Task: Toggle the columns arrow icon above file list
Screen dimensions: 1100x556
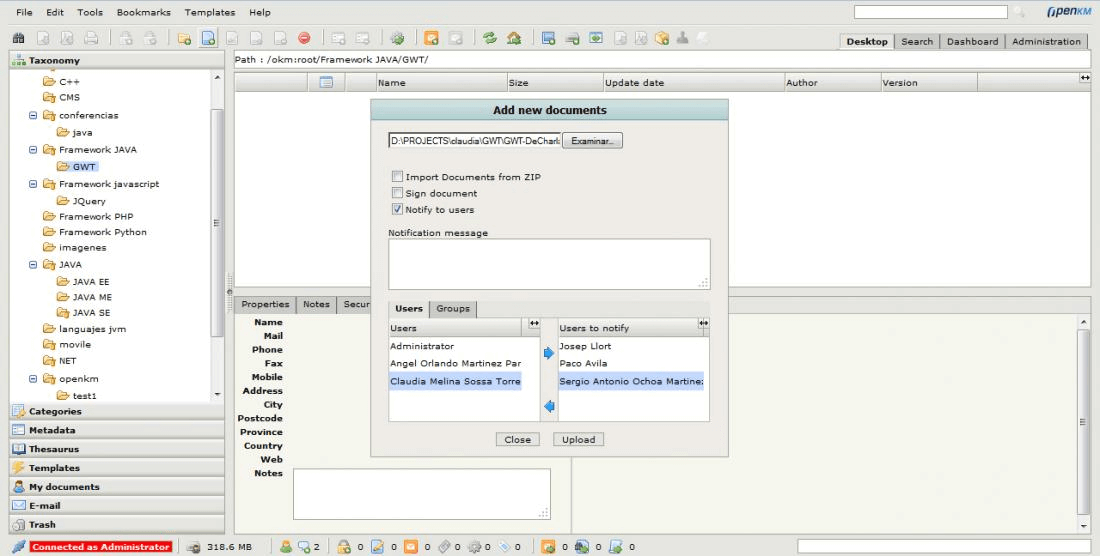Action: point(1085,78)
